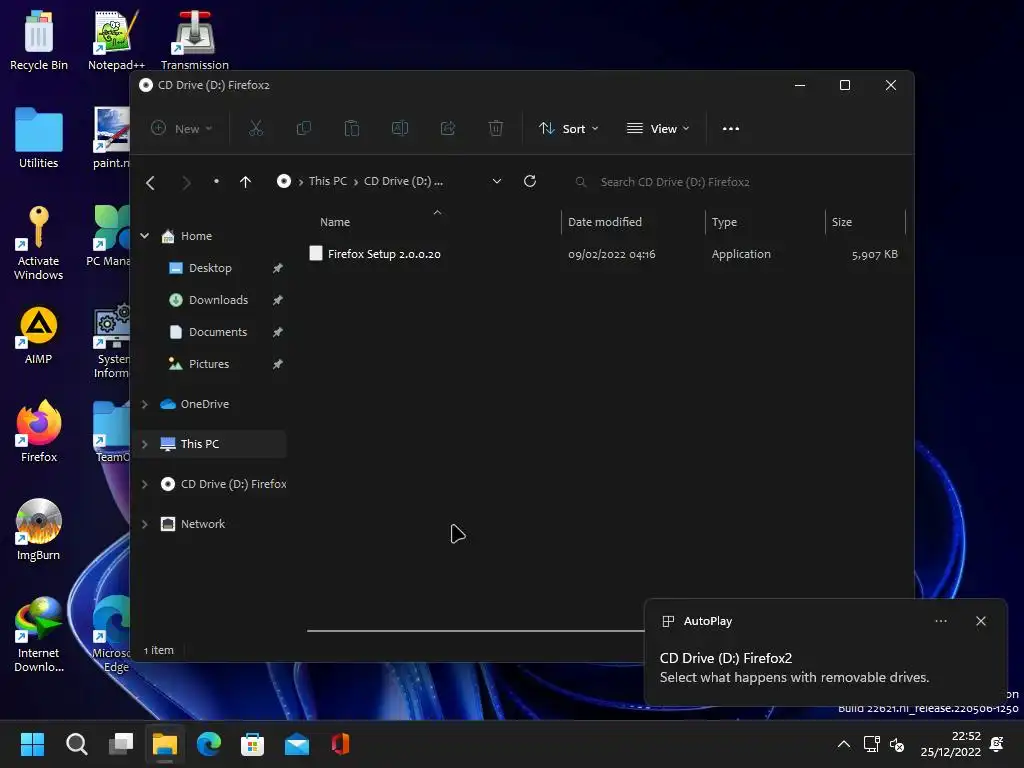This screenshot has width=1024, height=768.
Task: Click the Cut scissors icon in toolbar
Action: [x=255, y=129]
